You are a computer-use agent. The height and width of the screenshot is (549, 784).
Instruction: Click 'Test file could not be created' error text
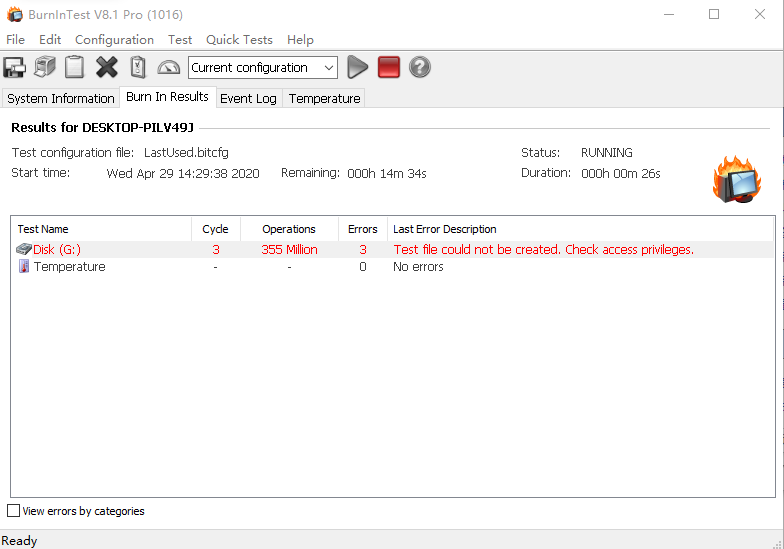click(x=544, y=249)
